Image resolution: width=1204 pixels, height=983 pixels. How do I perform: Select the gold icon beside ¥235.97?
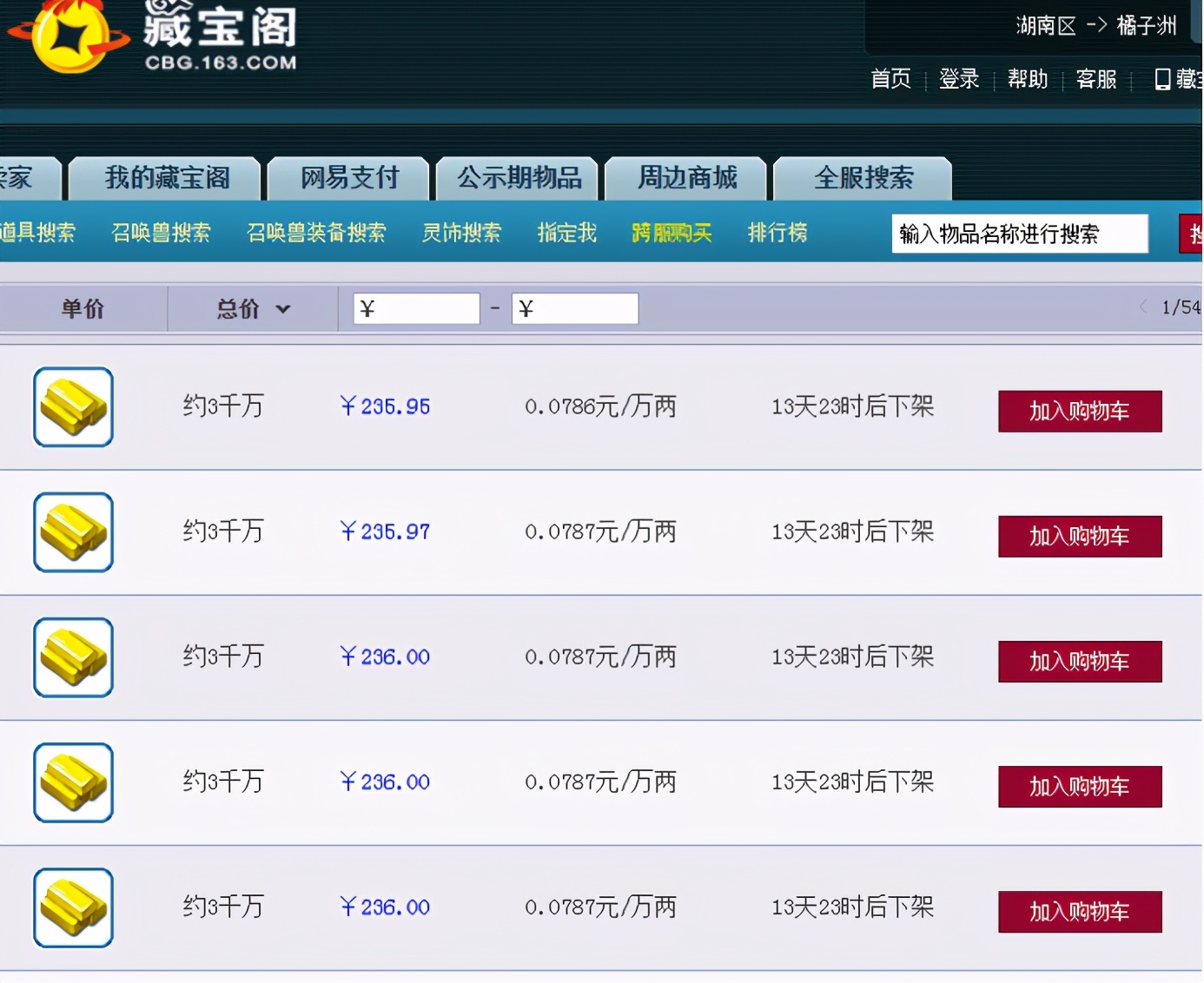click(73, 531)
